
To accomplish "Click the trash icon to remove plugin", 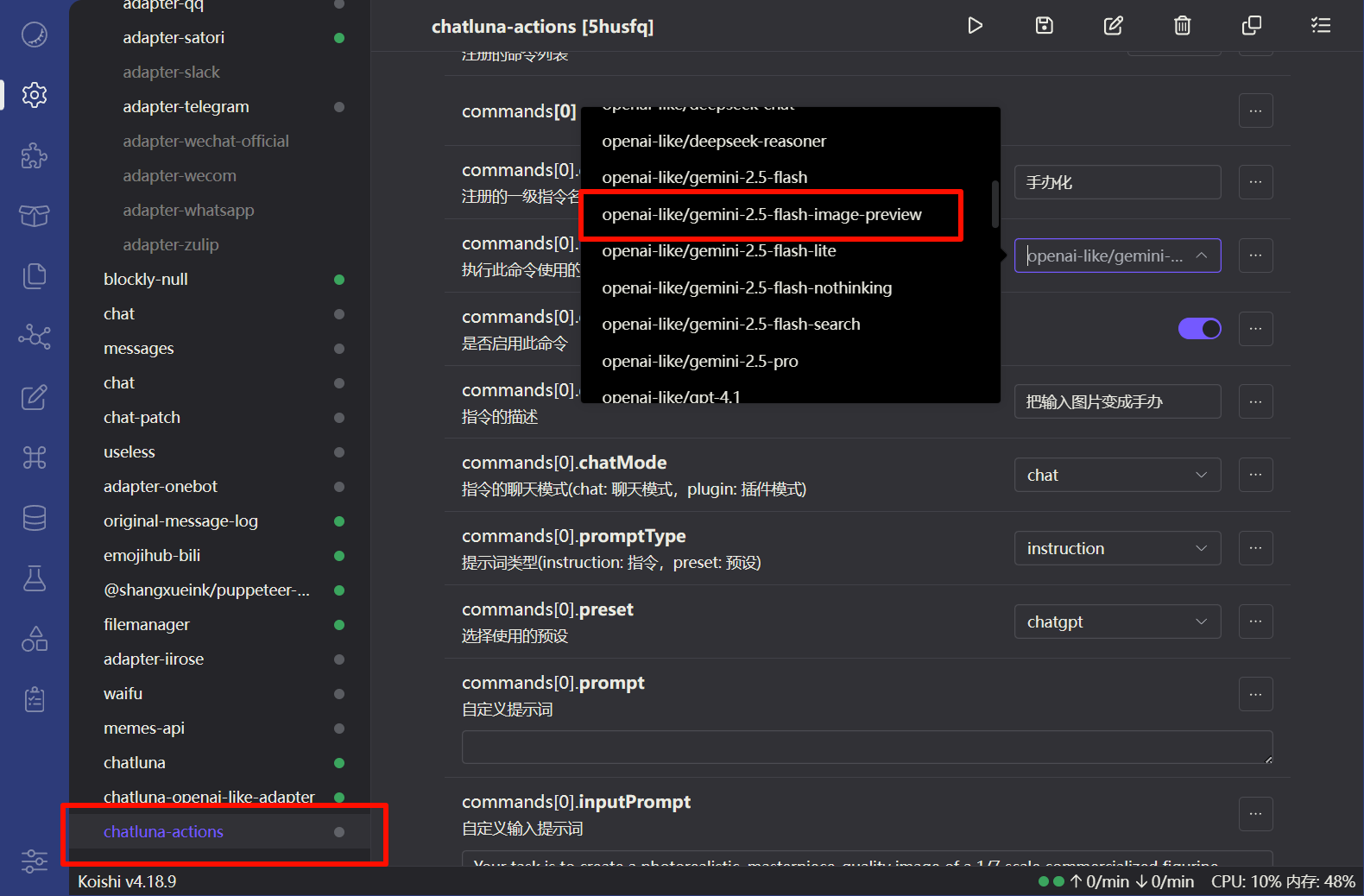I will pos(1182,26).
